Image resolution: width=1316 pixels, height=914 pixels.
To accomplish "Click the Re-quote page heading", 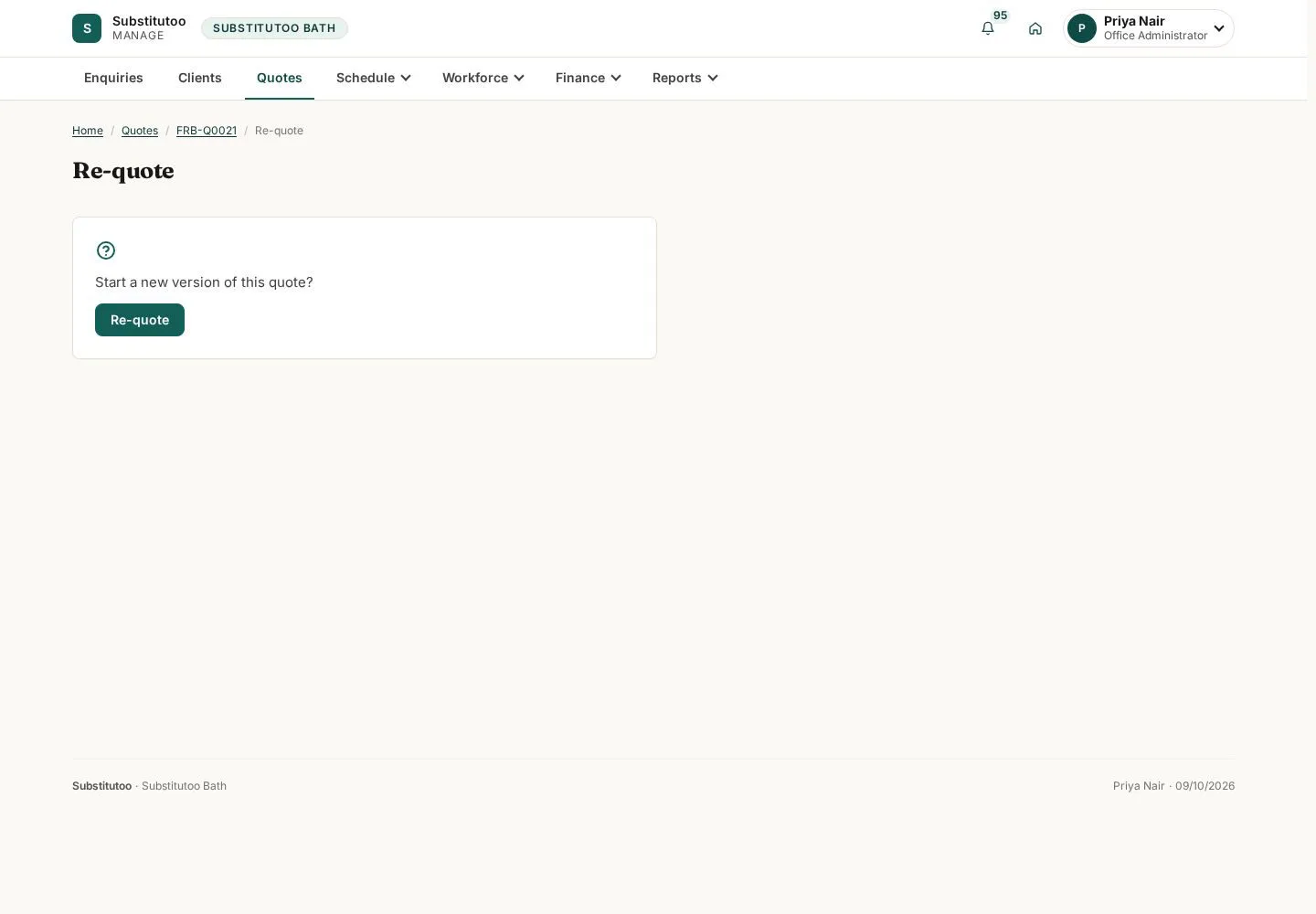I will pyautogui.click(x=123, y=171).
